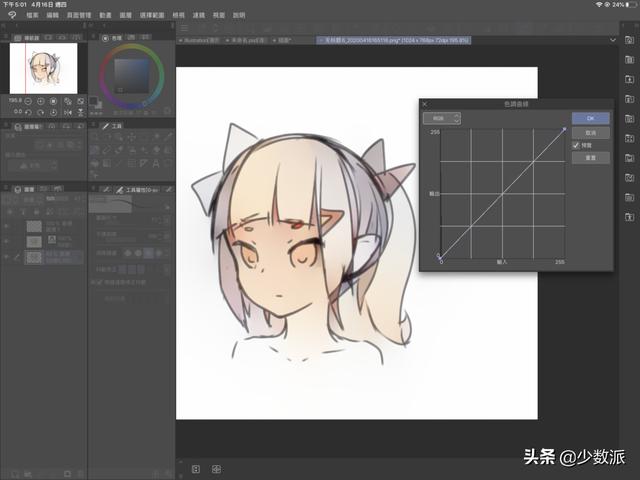Screen dimensions: 640x480
Task: Open the 選擇範圍 (Selection) menu
Action: pos(152,15)
